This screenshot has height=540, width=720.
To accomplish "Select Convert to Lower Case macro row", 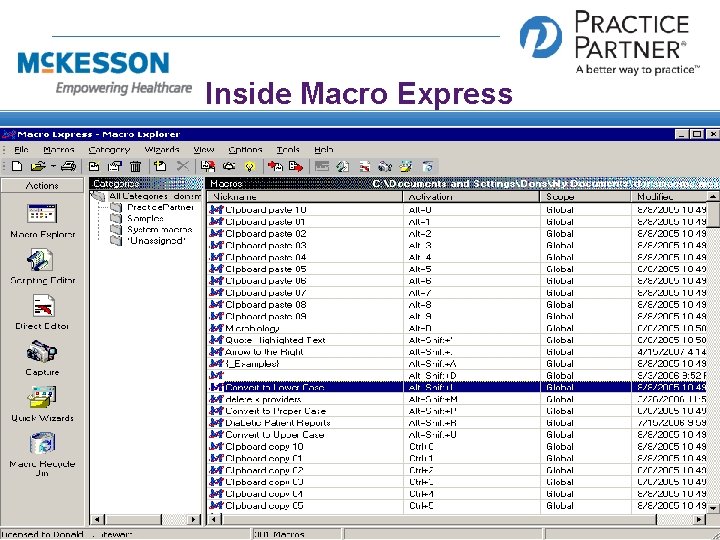I will pos(457,388).
